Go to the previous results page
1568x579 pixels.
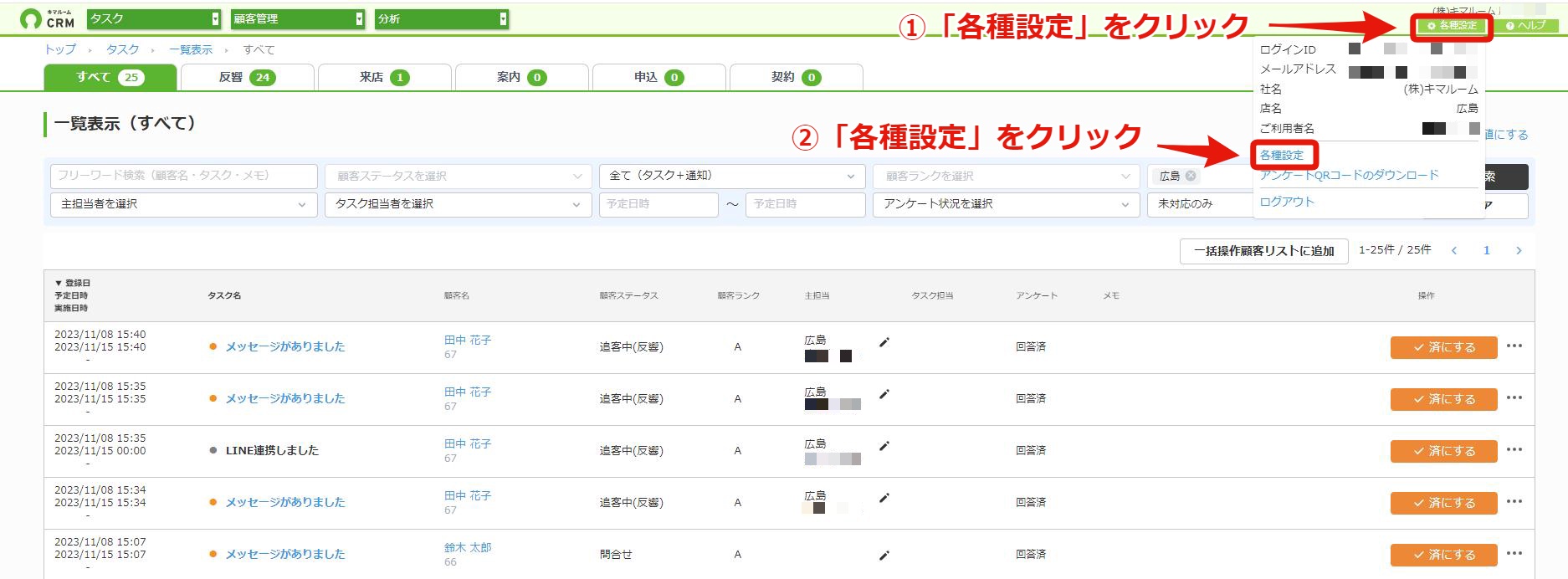pyautogui.click(x=1454, y=250)
